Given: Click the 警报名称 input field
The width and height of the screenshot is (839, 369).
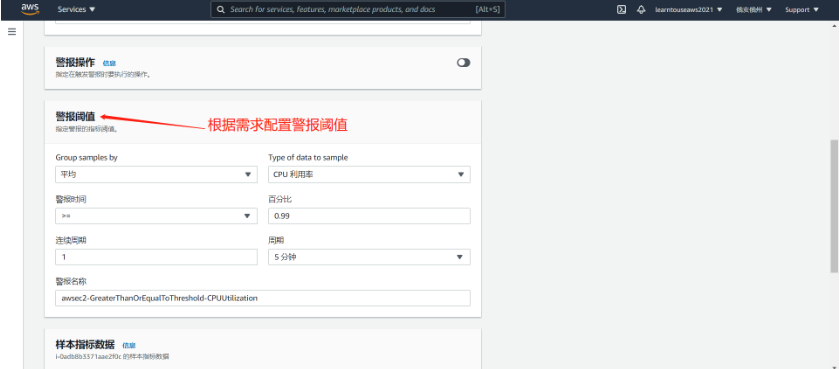Looking at the screenshot, I should coord(263,298).
